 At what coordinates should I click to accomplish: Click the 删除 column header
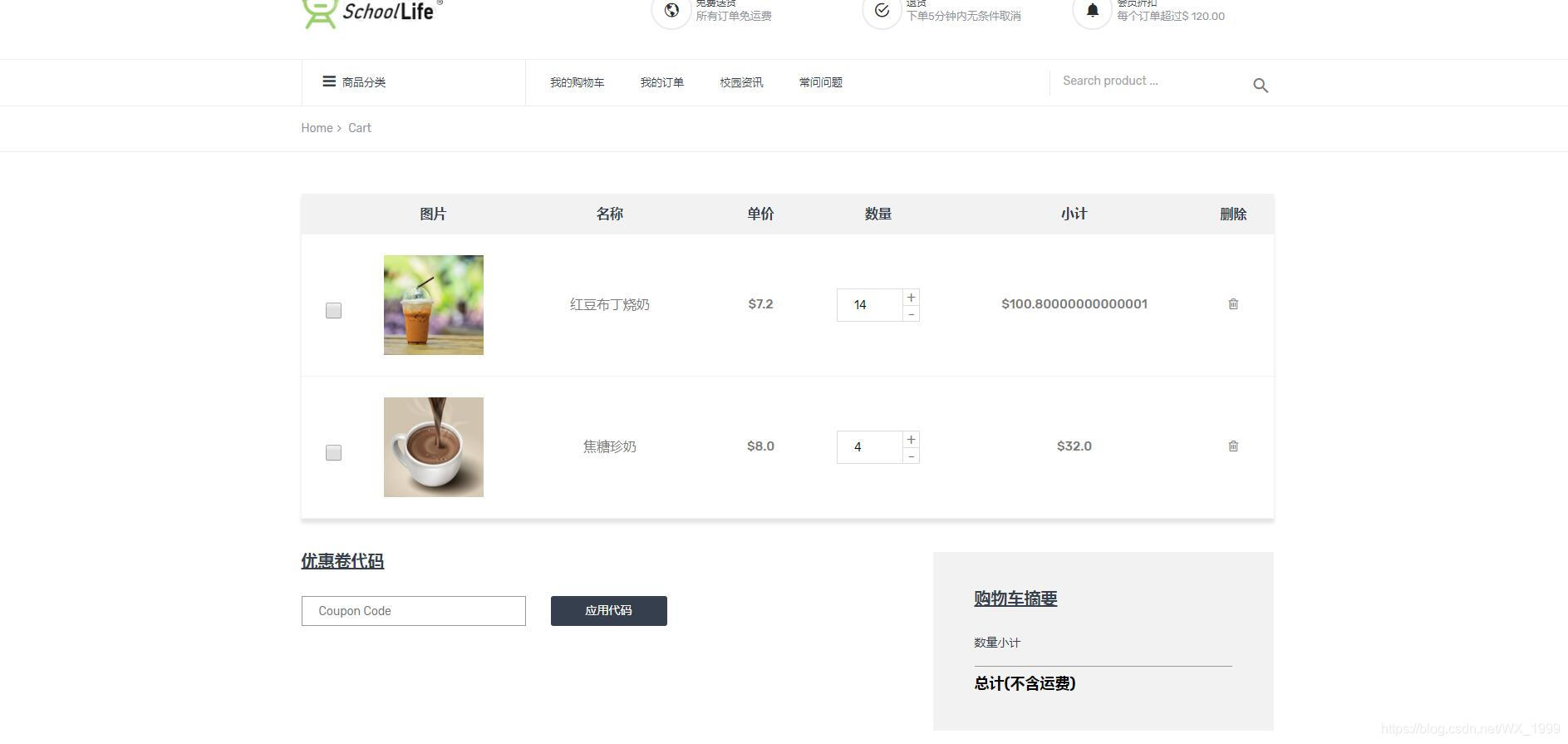(1233, 214)
